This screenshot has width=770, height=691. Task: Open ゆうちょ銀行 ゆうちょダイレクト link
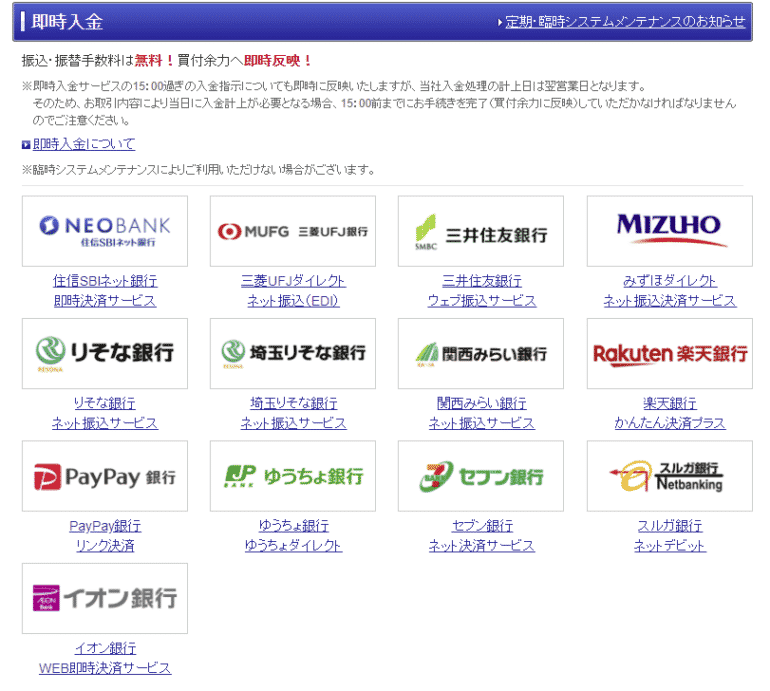[x=293, y=535]
